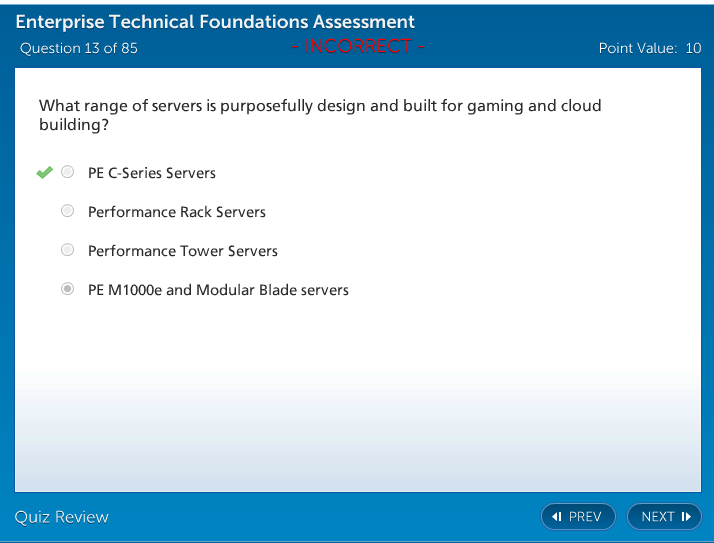Screen dimensions: 714x543
Task: Click the 'Performance Rack Servers' answer text
Action: tap(176, 212)
